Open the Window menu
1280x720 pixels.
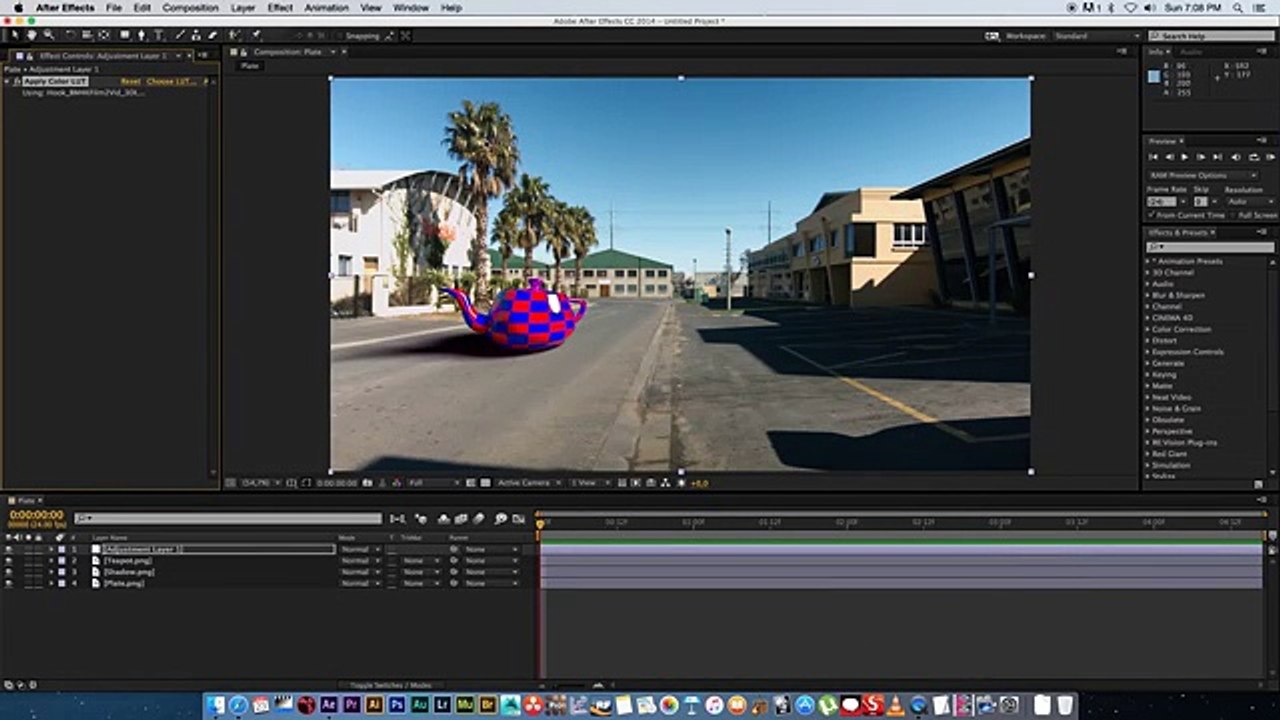(410, 7)
